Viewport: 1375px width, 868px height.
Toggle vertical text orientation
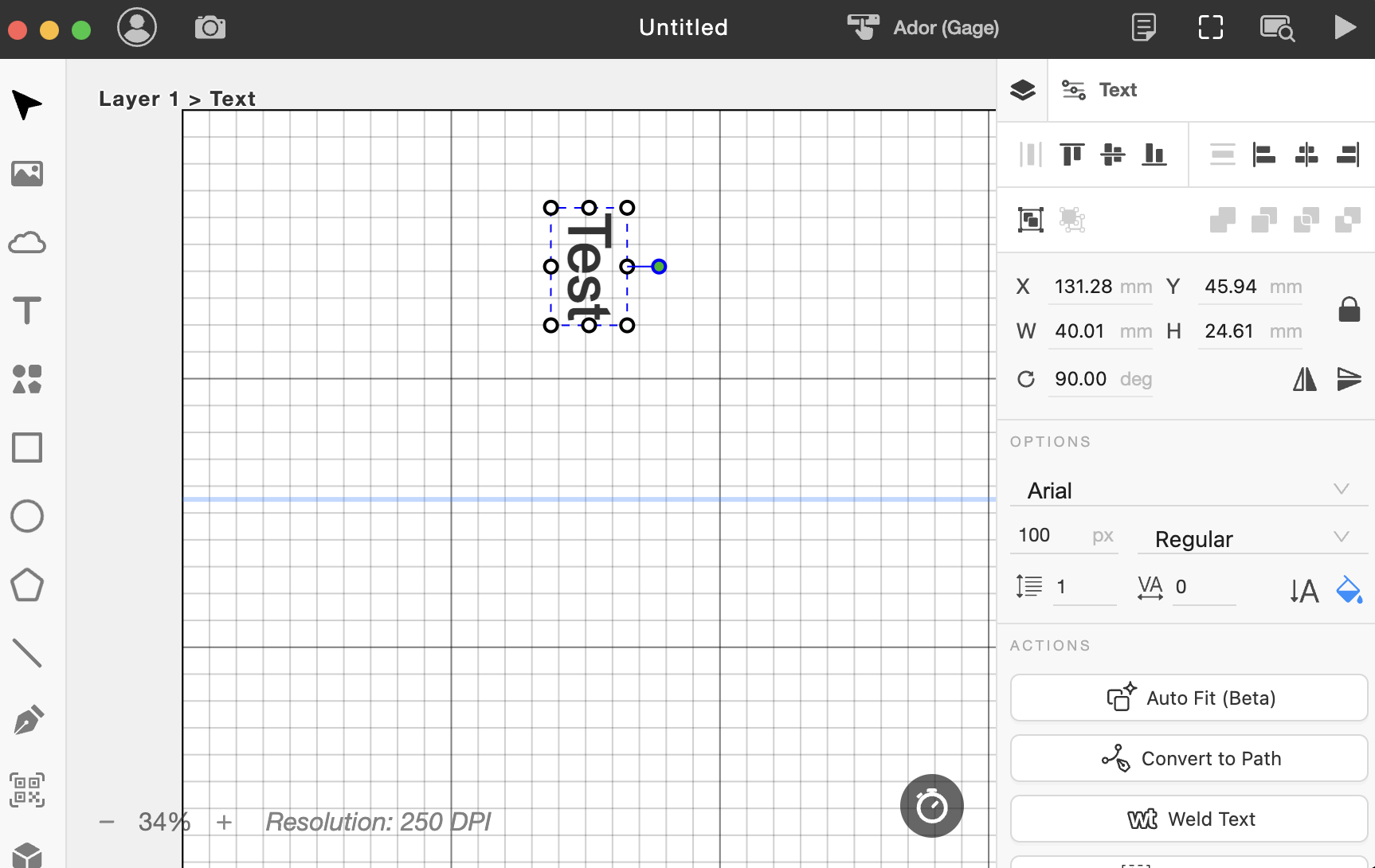point(1305,590)
